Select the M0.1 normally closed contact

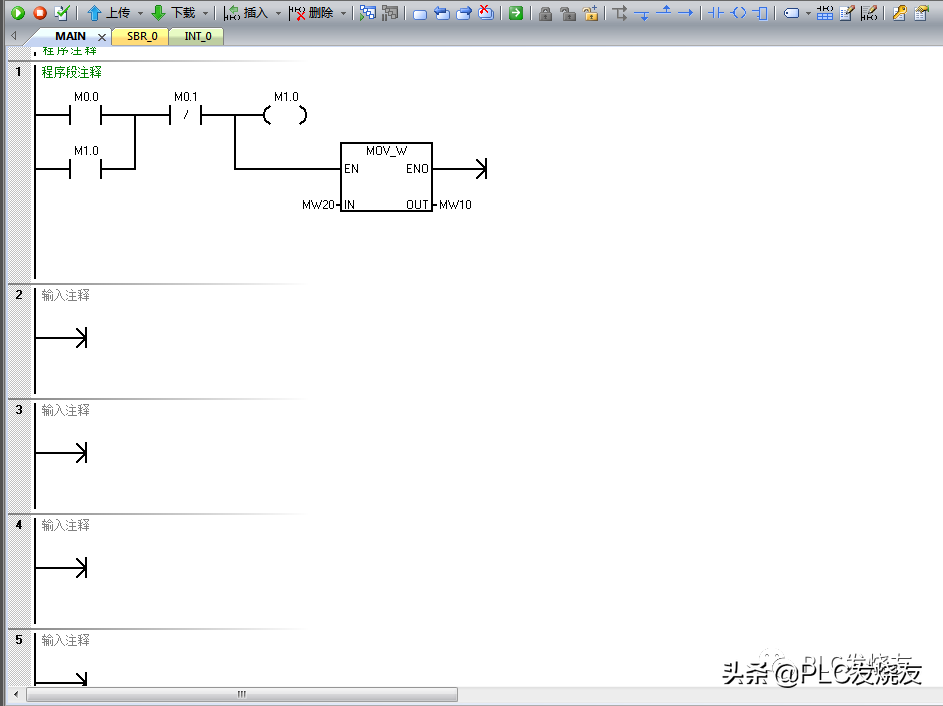pyautogui.click(x=186, y=116)
